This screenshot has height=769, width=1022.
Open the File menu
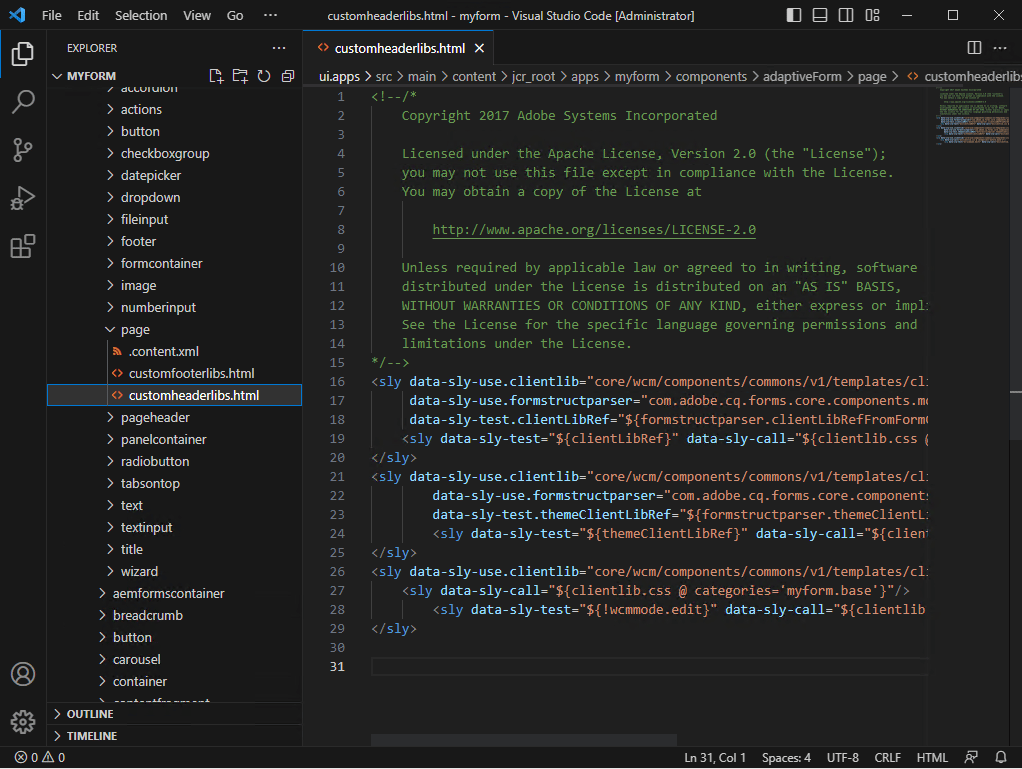tap(51, 15)
